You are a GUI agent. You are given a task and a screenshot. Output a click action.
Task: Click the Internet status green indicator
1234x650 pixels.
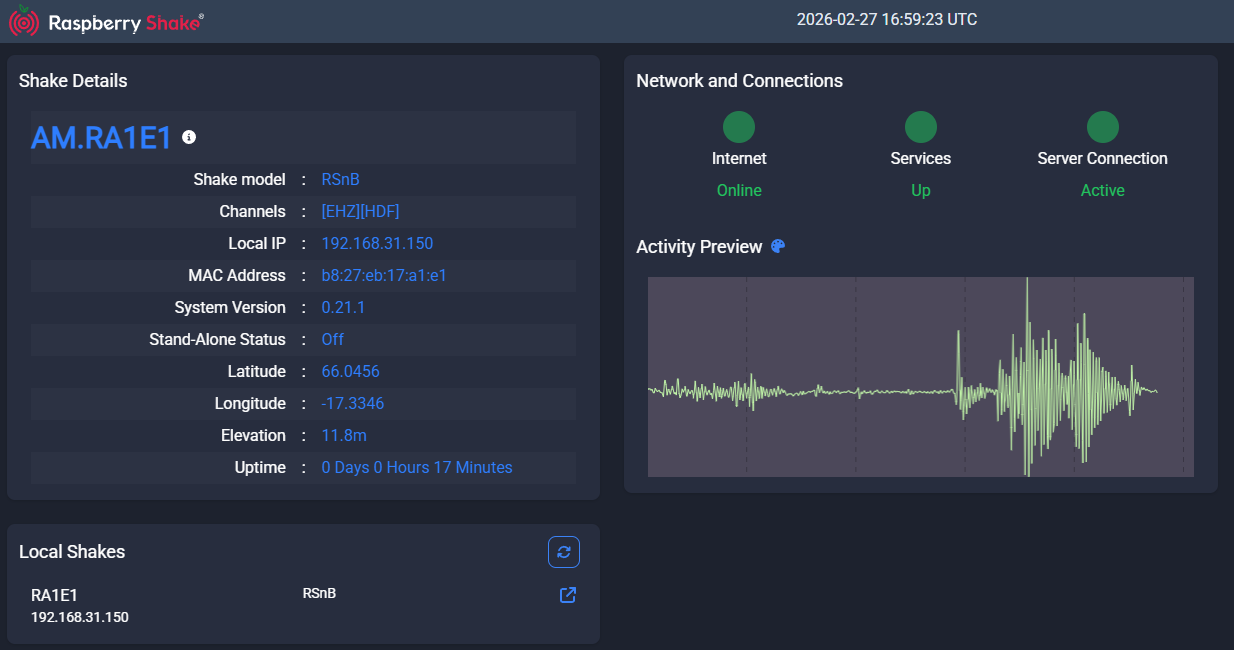coord(739,127)
